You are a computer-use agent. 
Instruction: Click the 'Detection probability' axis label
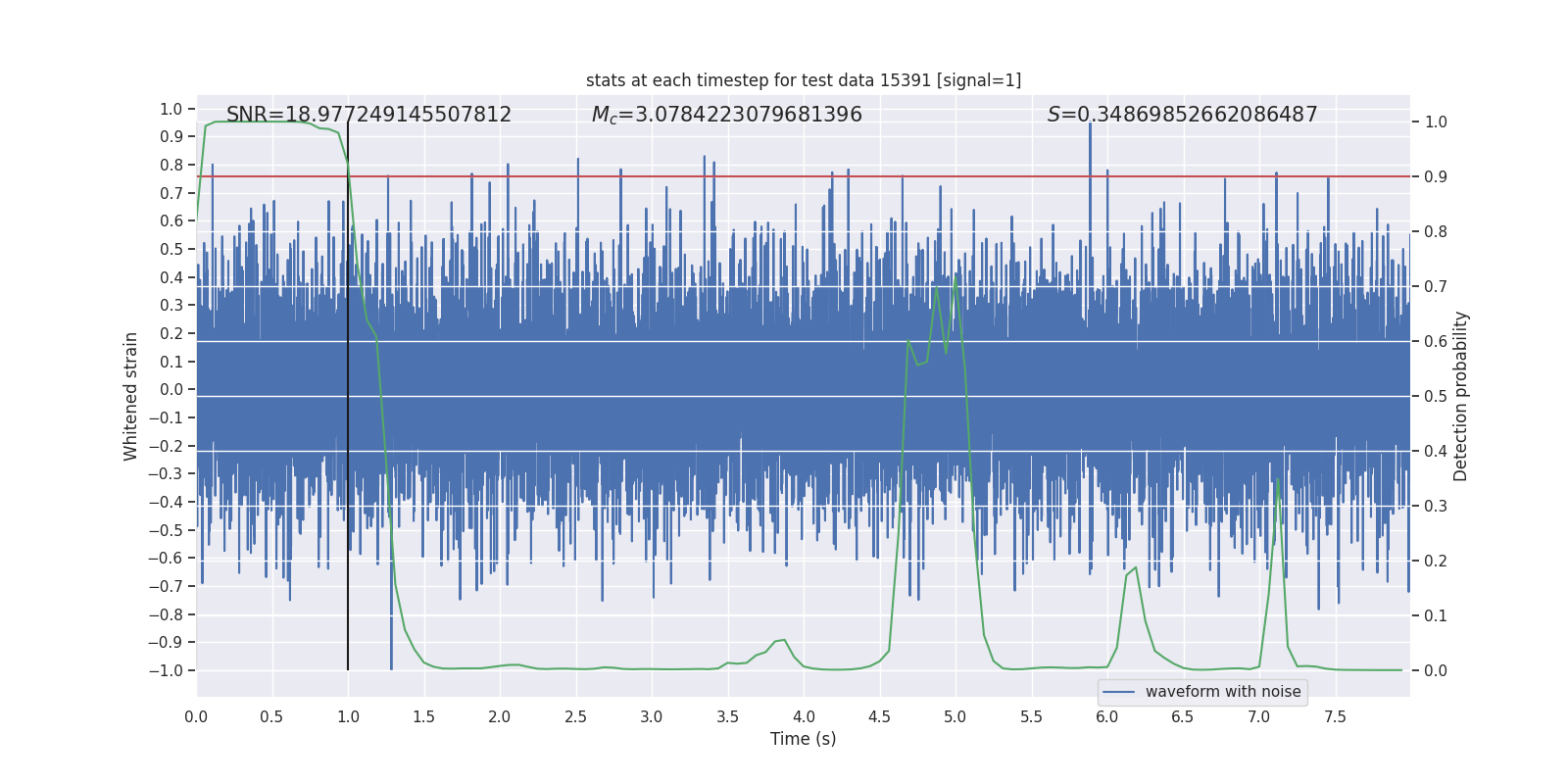click(1461, 396)
